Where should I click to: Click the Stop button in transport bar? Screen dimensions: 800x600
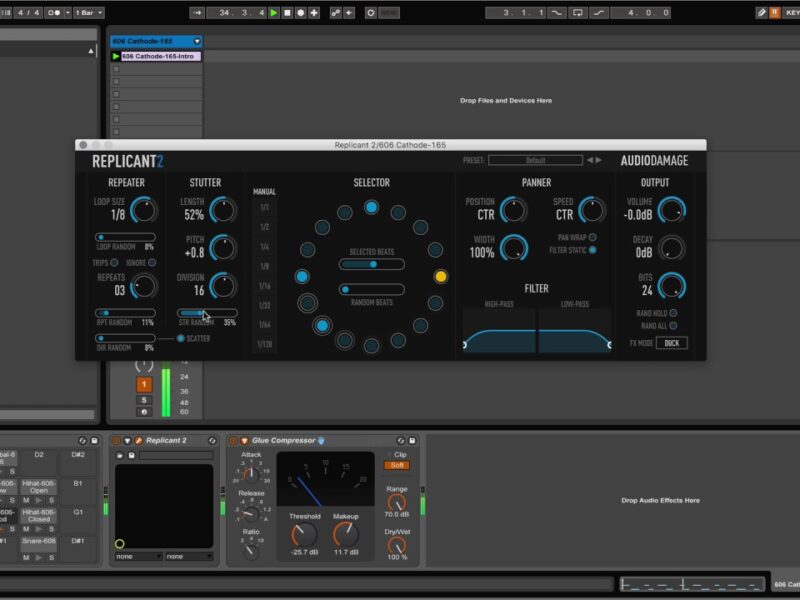(x=288, y=13)
